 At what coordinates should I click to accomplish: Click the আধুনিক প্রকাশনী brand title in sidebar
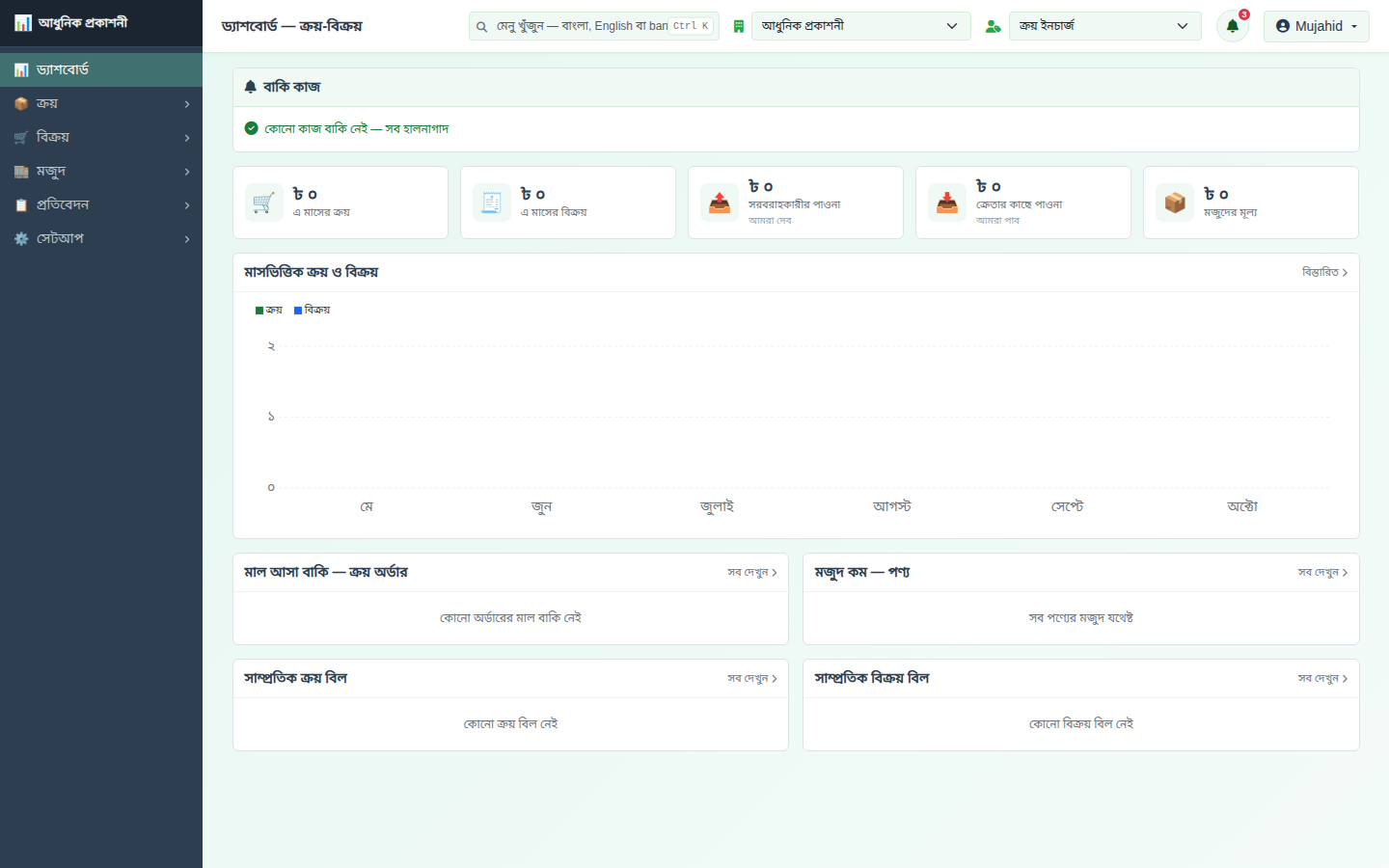pyautogui.click(x=83, y=22)
